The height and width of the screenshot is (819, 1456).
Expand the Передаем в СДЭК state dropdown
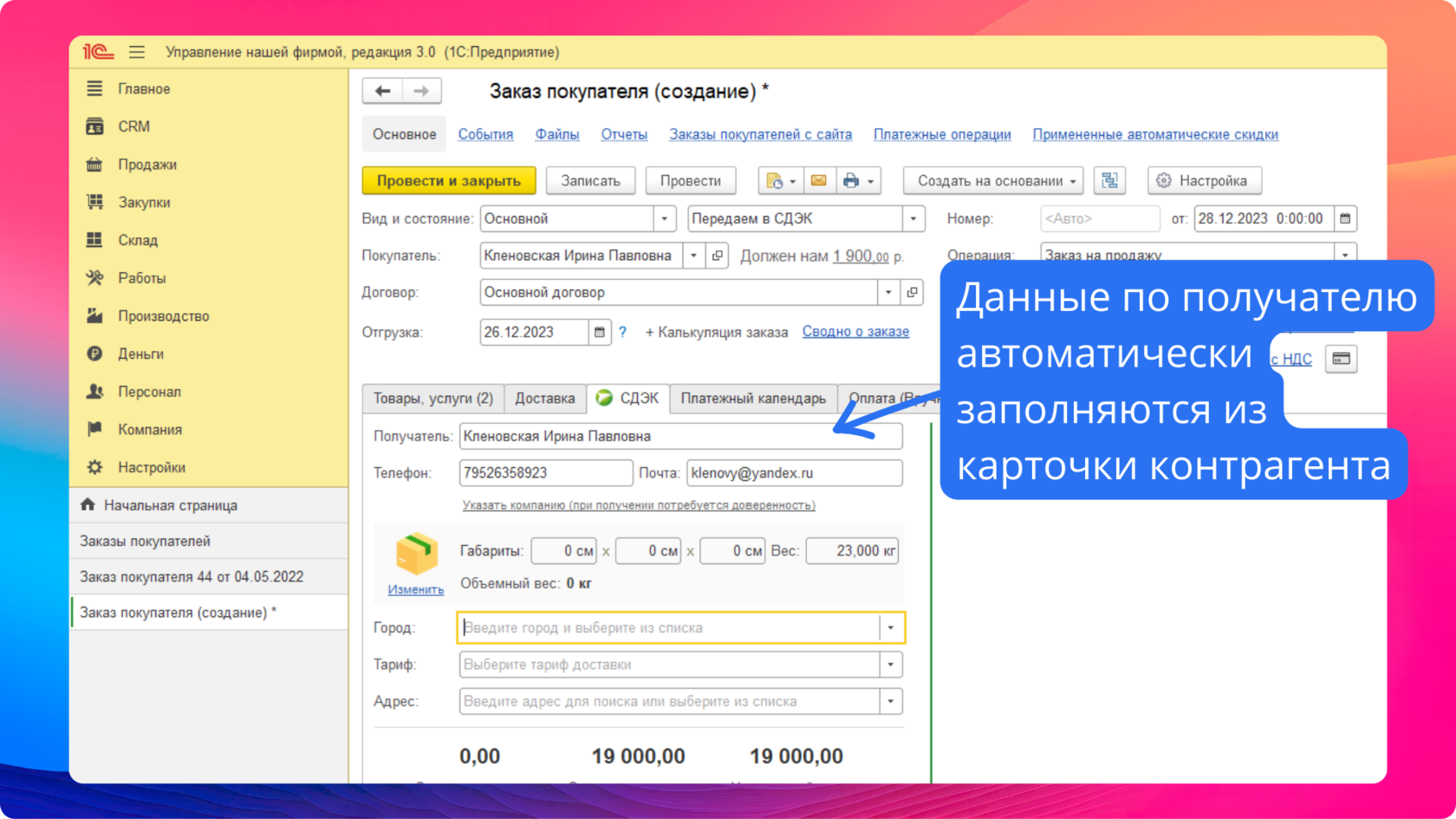point(913,219)
